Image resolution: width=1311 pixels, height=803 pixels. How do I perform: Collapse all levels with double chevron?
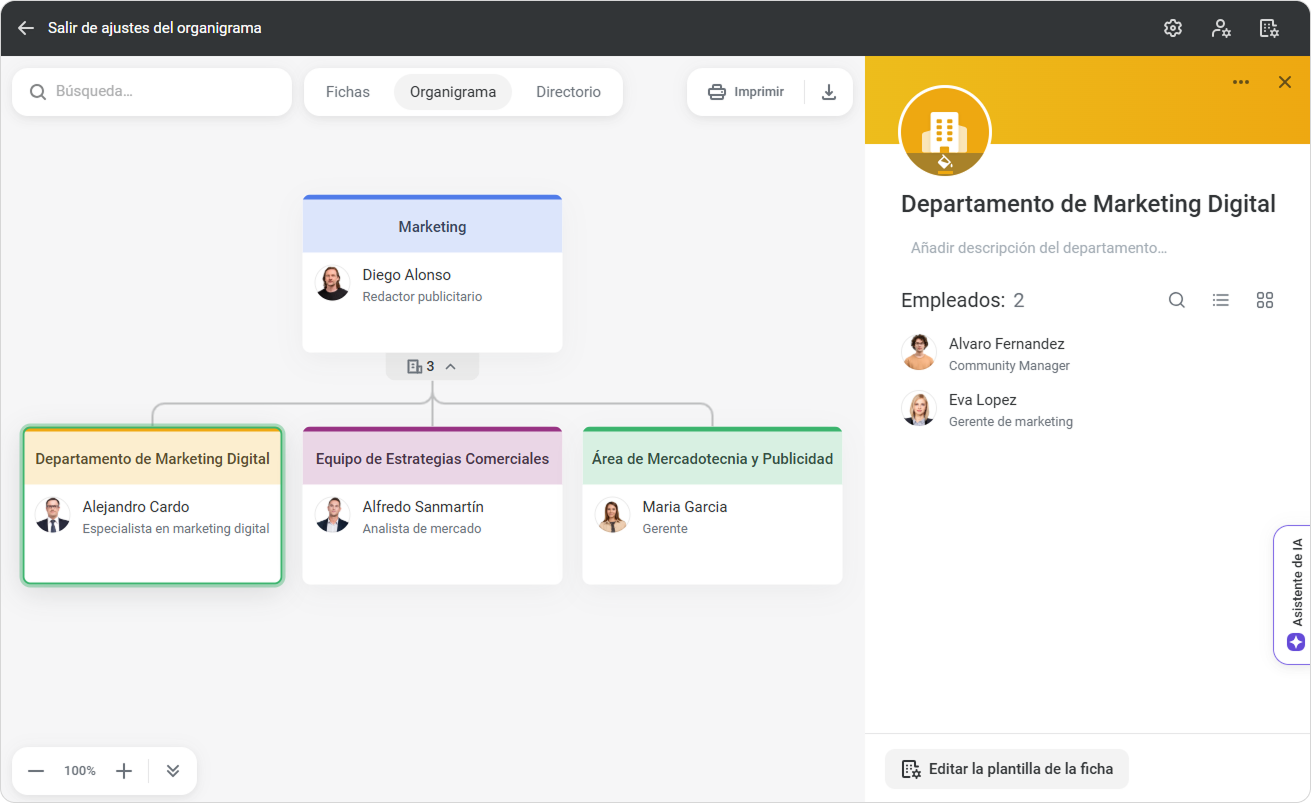coord(173,771)
